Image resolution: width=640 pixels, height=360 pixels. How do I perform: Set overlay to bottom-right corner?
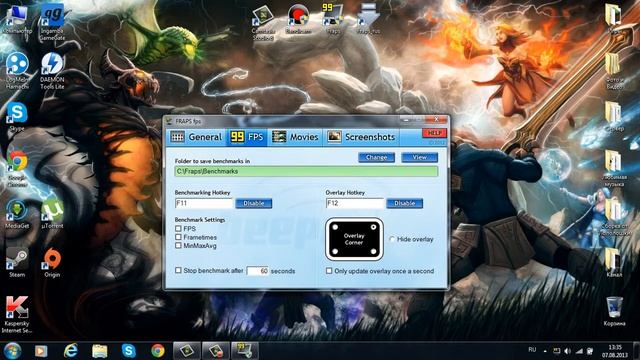coord(373,251)
